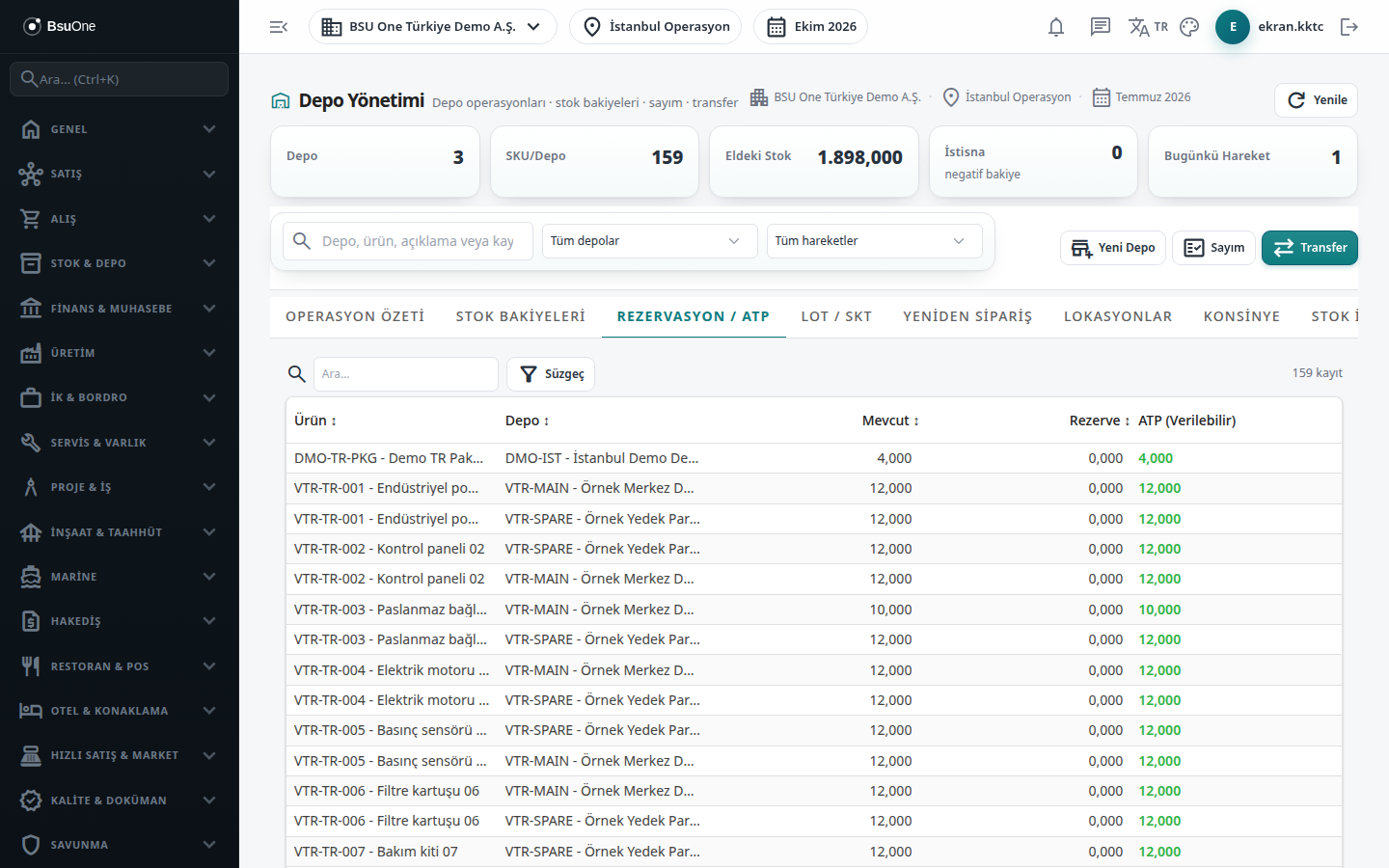Click the logout icon beside ekran.kktc
The image size is (1389, 868).
1349,27
